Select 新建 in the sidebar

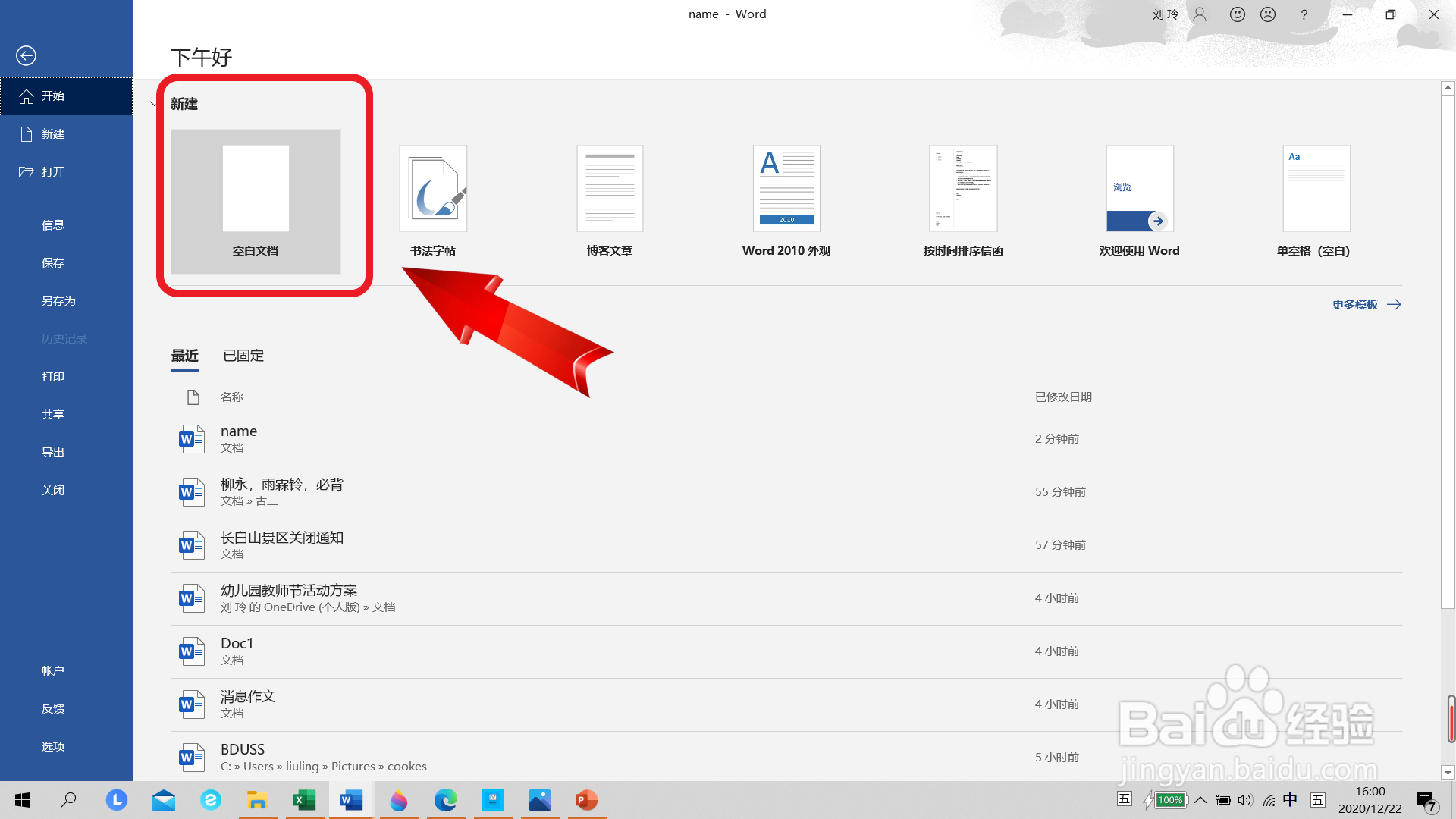[66, 134]
